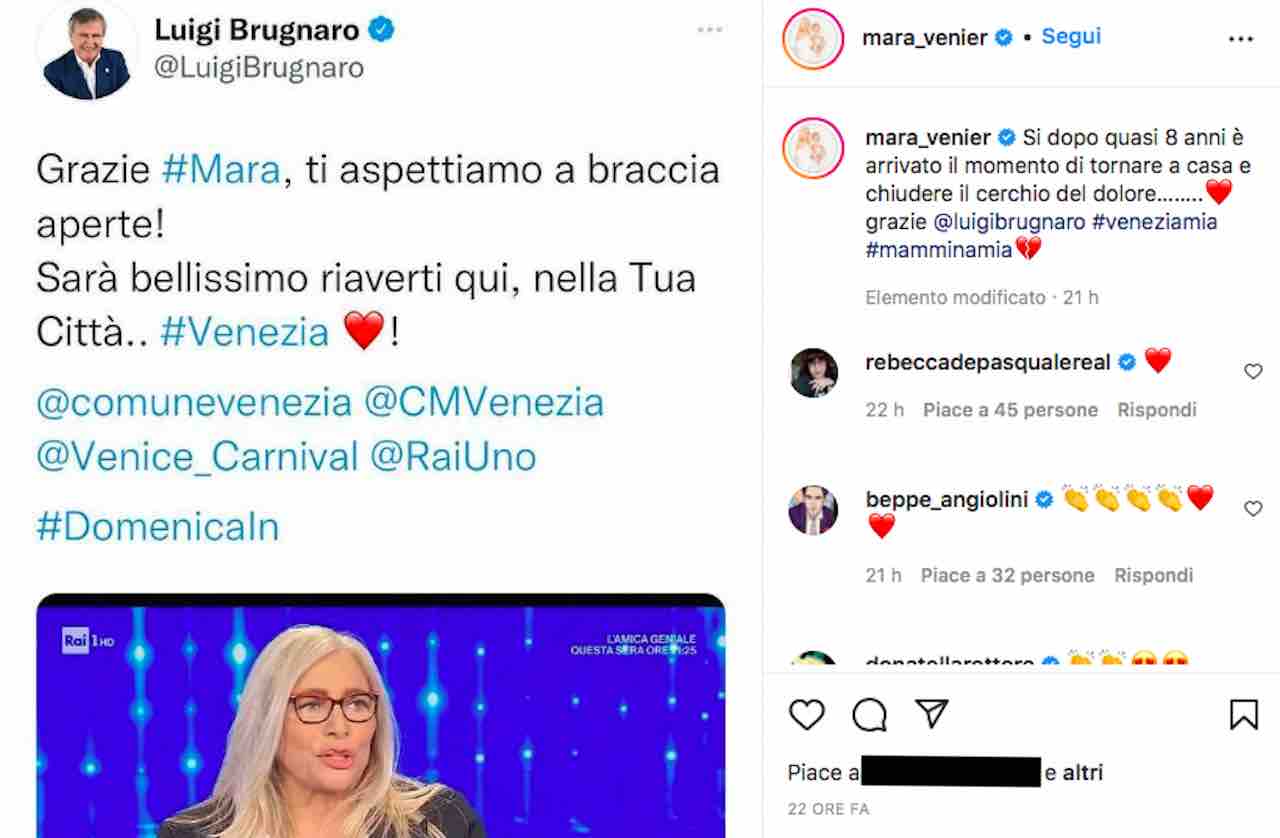The height and width of the screenshot is (838, 1280).
Task: Open the Rai 1 TV screenshot image
Action: tap(380, 716)
